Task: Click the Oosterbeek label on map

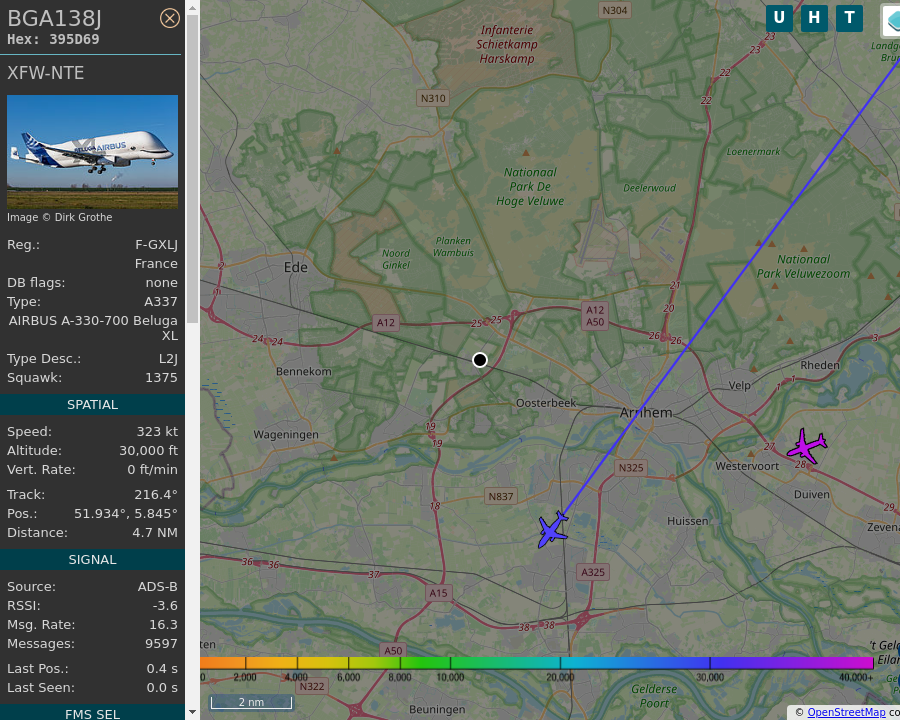Action: pos(546,403)
